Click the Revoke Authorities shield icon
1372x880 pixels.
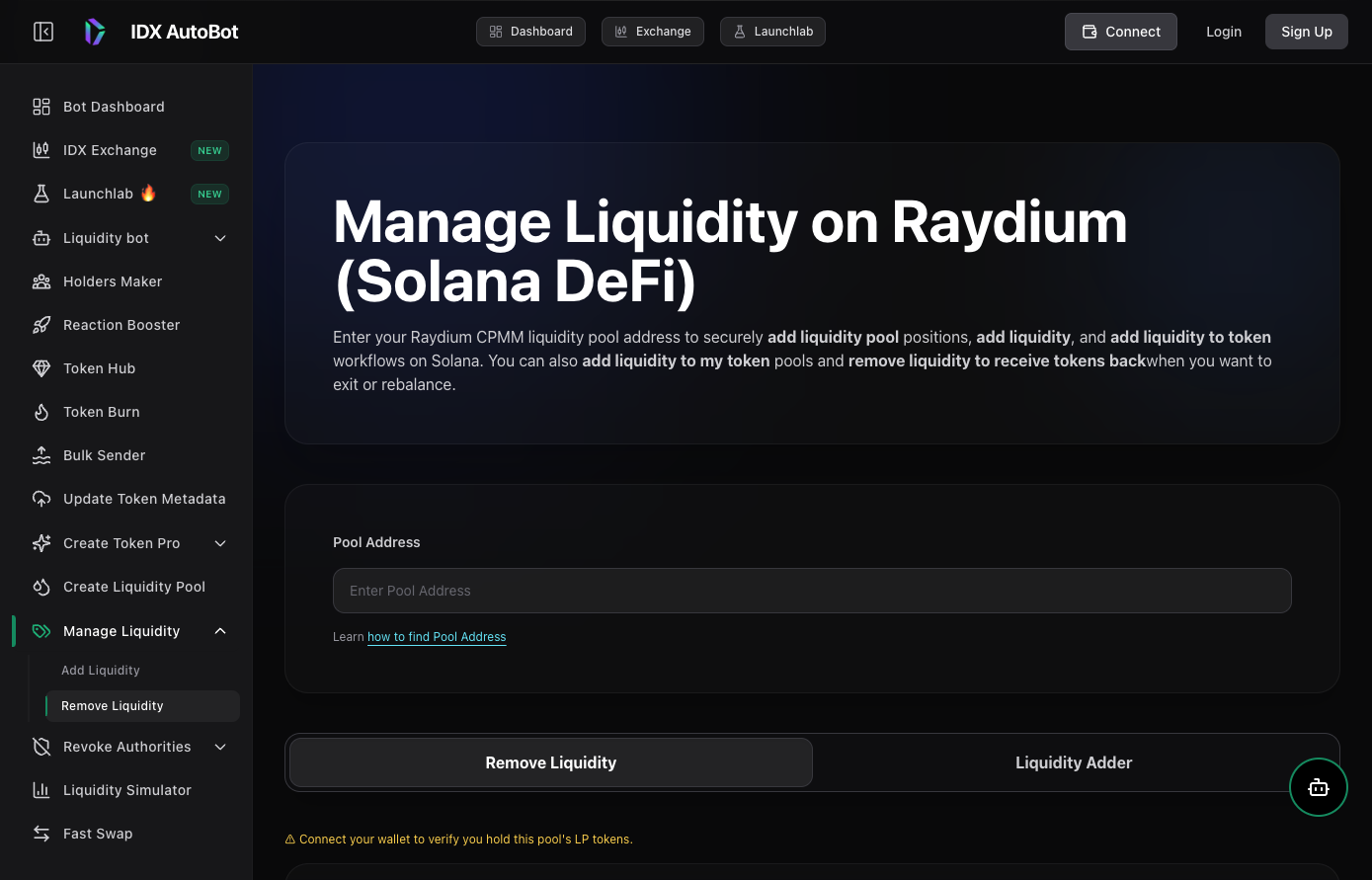click(41, 747)
